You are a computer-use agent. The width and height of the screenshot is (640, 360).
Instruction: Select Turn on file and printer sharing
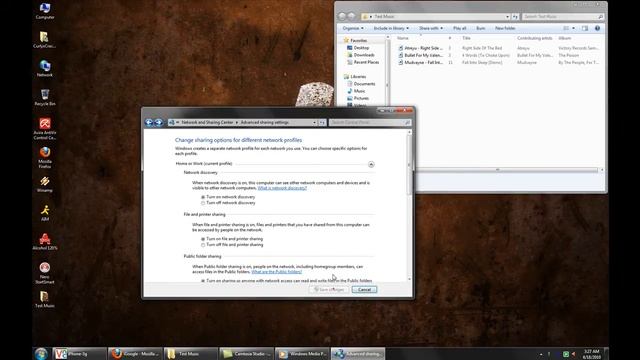[203, 239]
